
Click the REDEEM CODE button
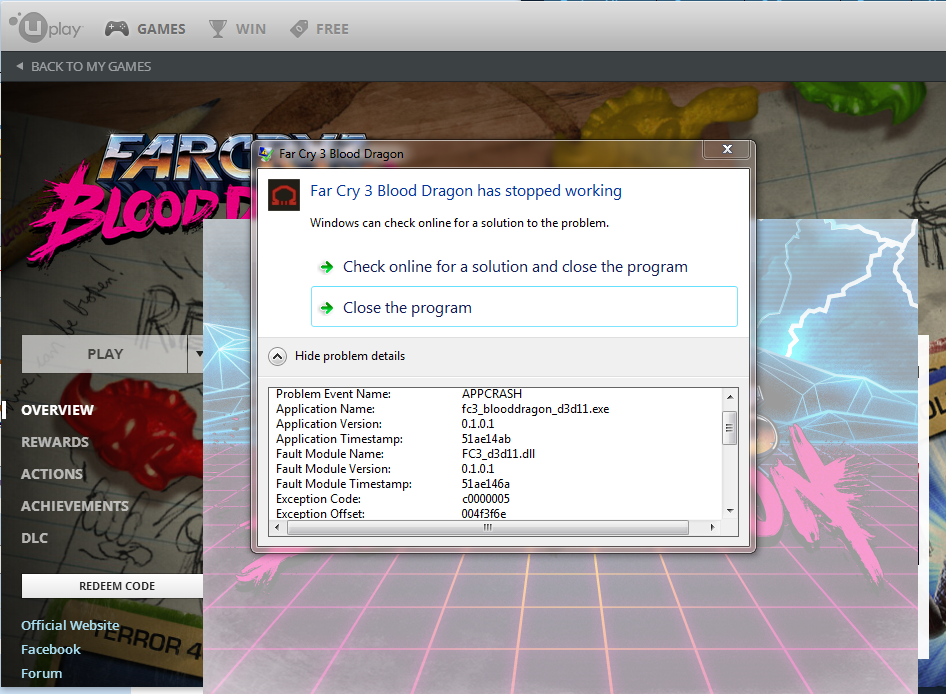click(112, 586)
